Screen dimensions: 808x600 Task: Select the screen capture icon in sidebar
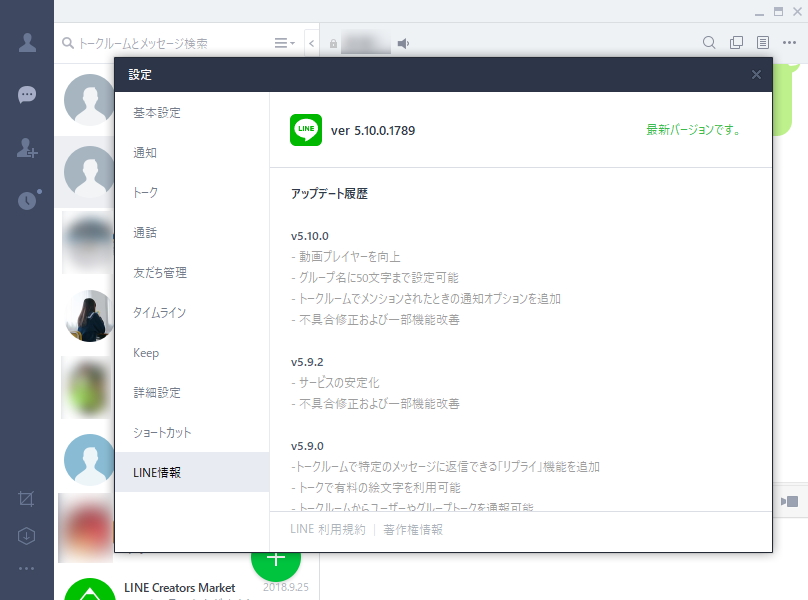[x=25, y=498]
